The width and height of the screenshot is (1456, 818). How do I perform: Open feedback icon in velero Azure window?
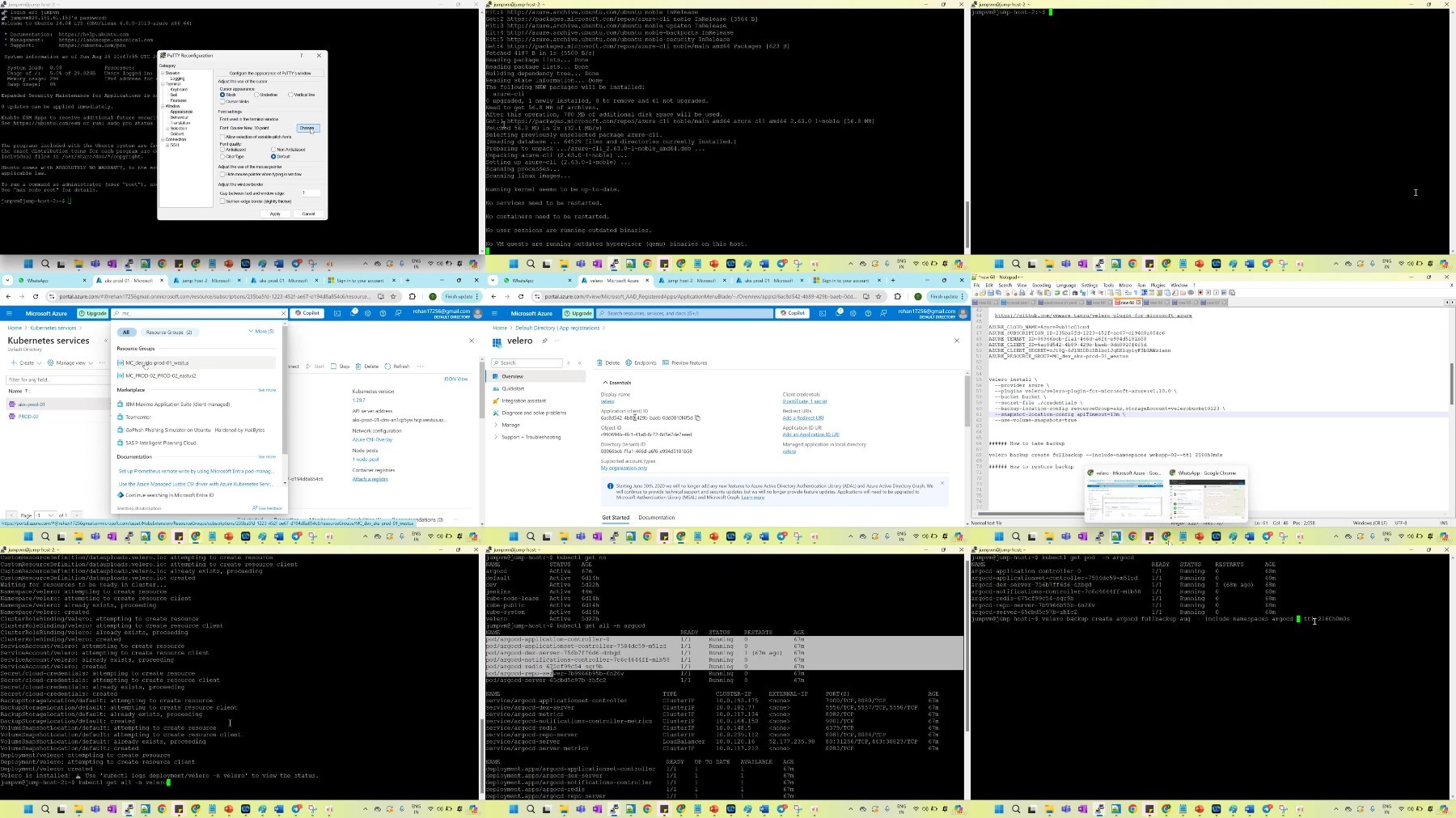pyautogui.click(x=884, y=313)
